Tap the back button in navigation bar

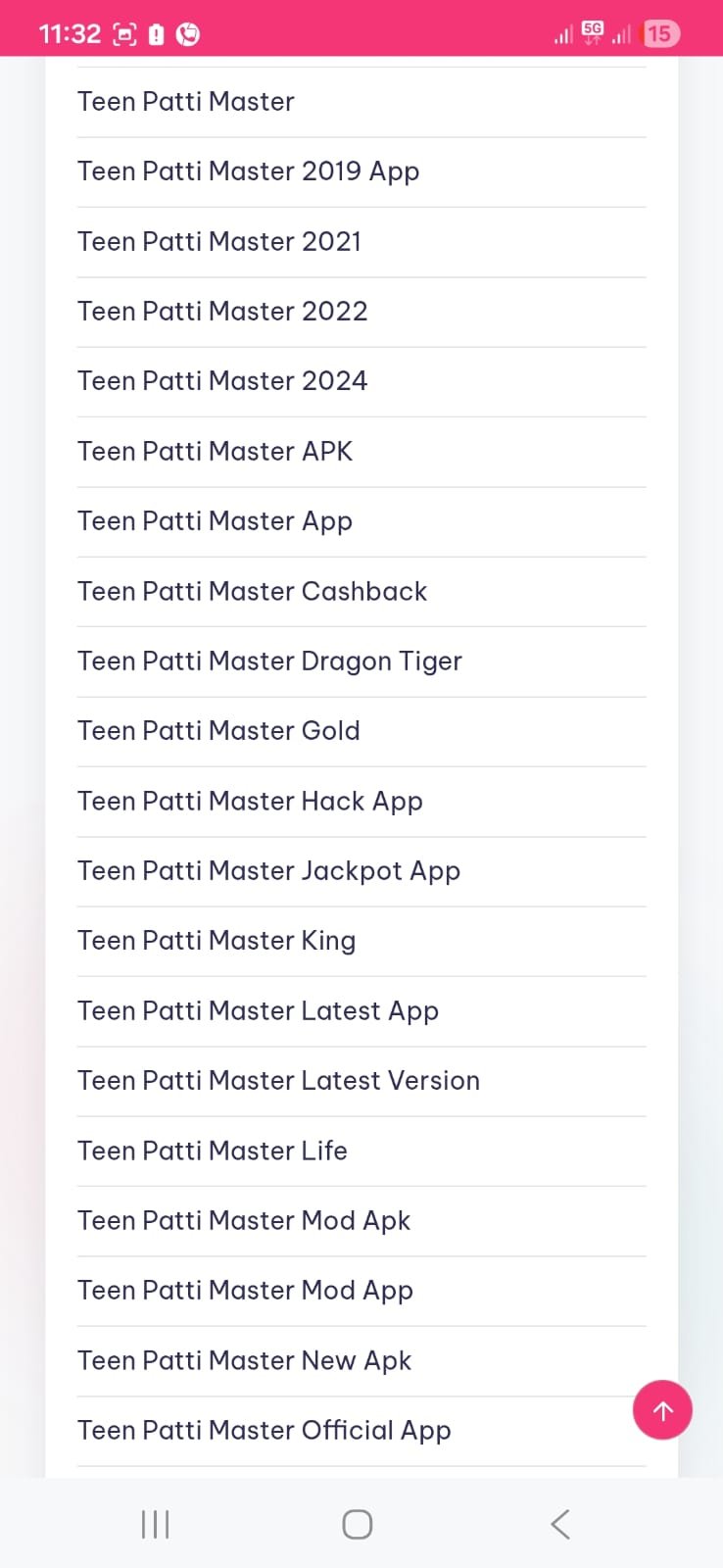point(559,1524)
